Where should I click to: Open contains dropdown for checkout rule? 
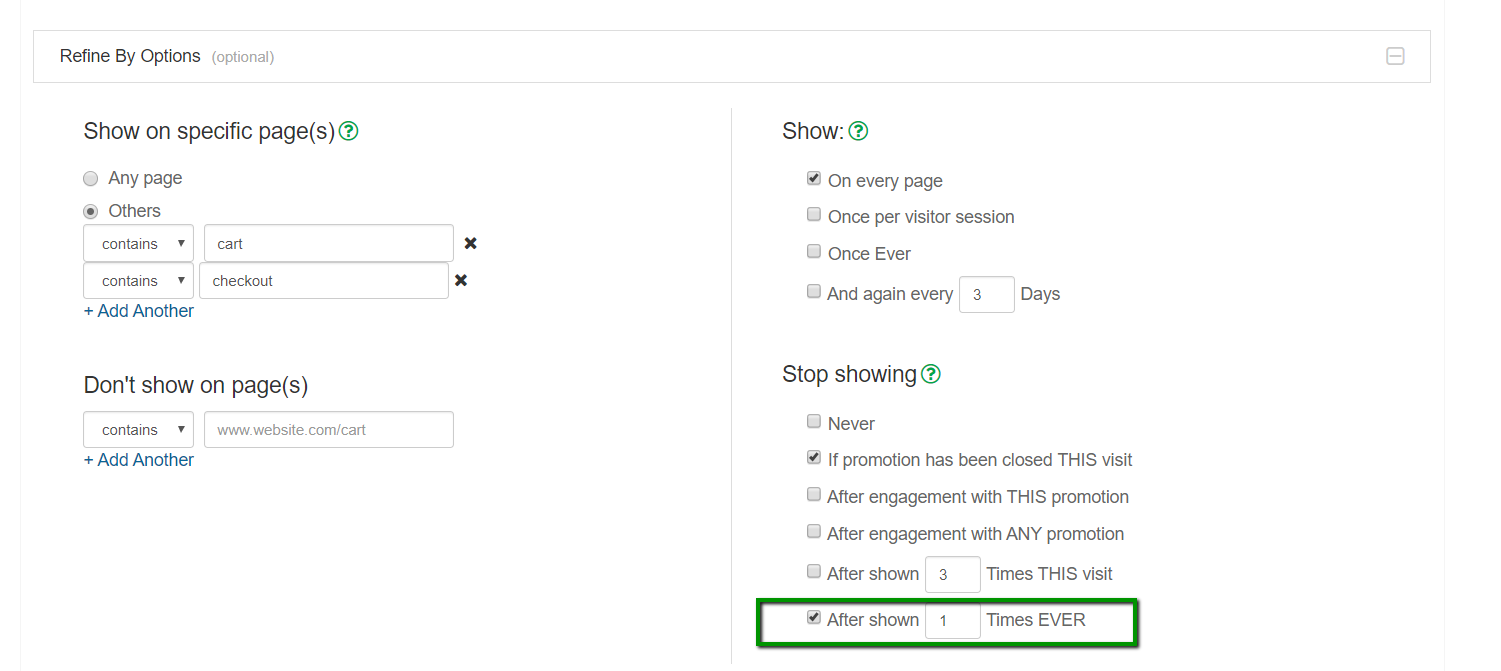(139, 281)
